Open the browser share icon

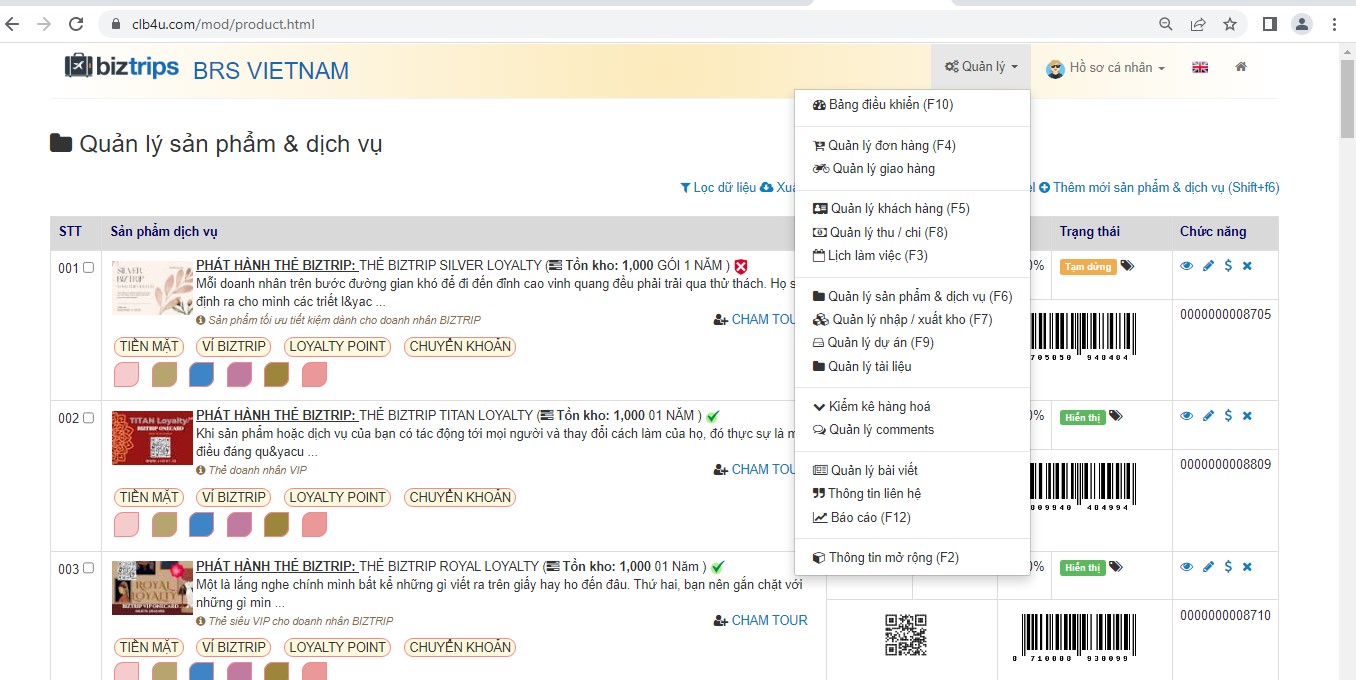[x=1198, y=24]
